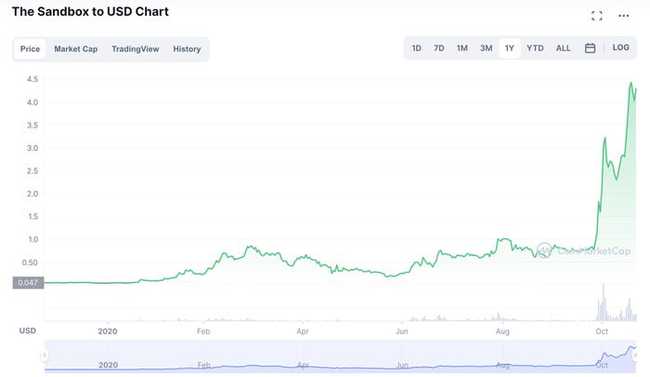Viewport: 650px width, 377px height.
Task: Open the three-dot more options menu
Action: pos(623,16)
